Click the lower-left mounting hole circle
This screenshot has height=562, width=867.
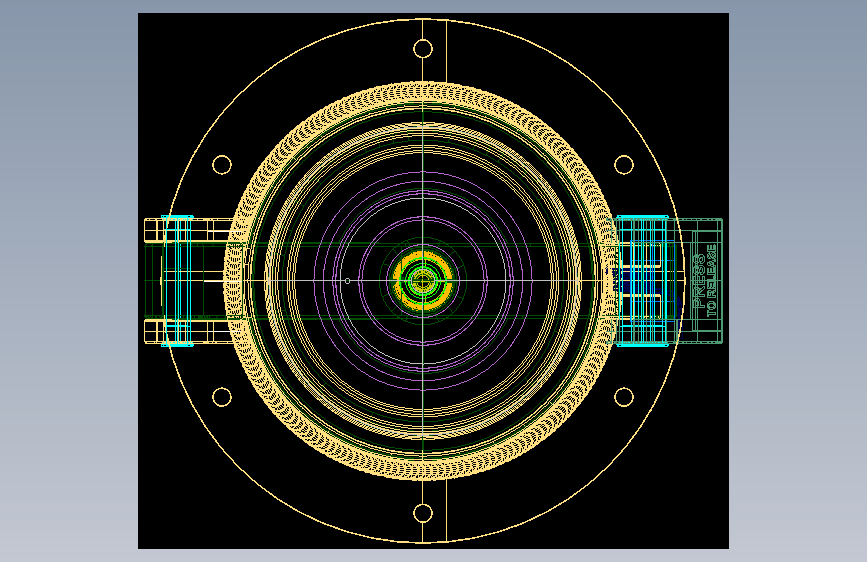pos(222,397)
